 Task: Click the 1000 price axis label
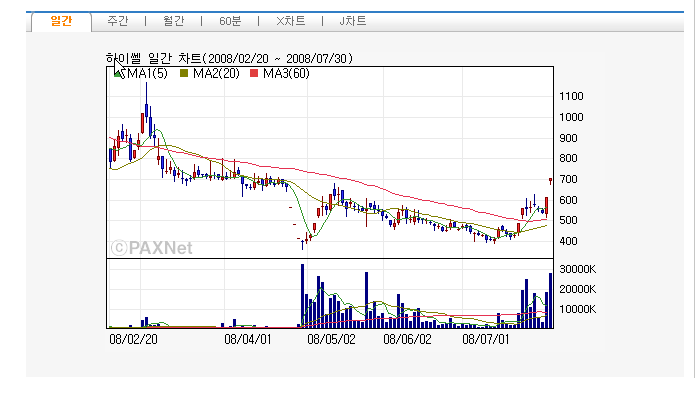[571, 117]
